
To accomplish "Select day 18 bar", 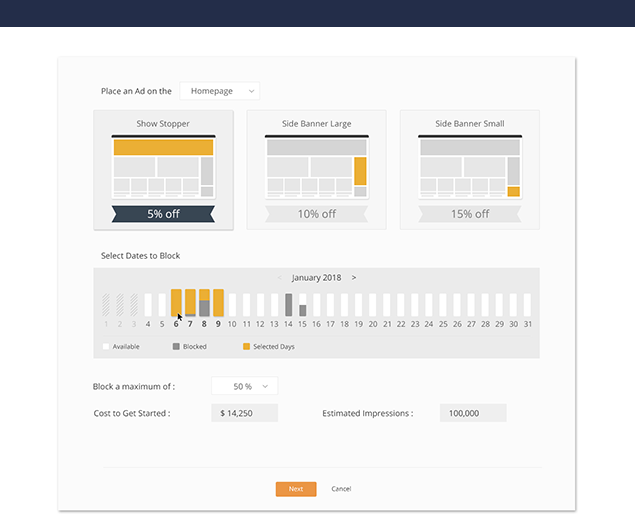I will point(345,305).
